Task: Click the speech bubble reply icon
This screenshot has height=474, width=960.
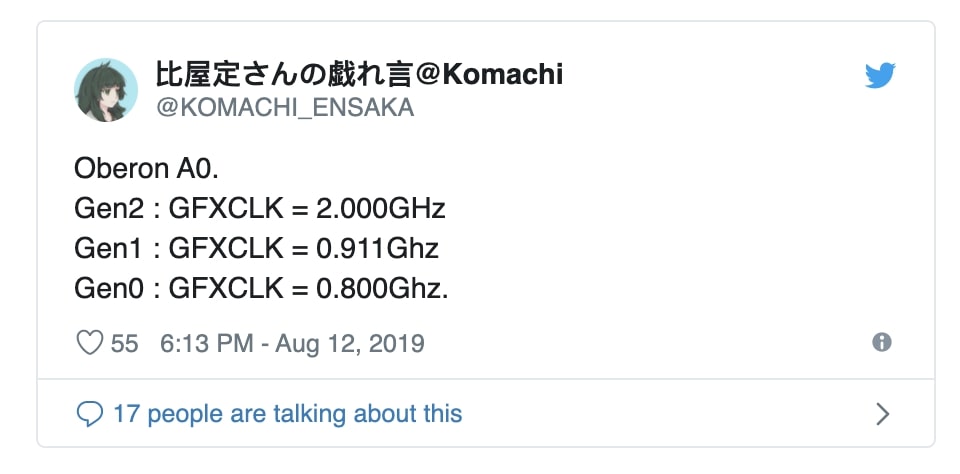Action: 90,413
